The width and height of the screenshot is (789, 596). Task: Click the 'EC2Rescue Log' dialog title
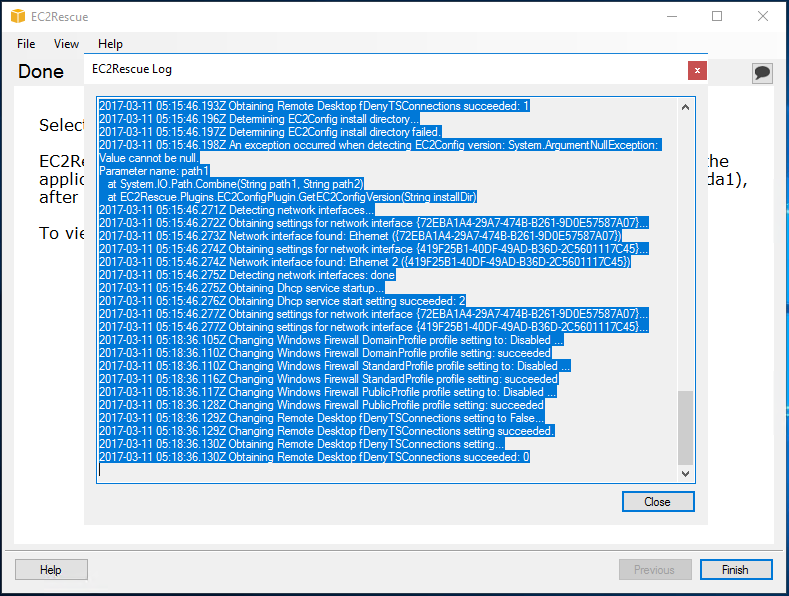[x=132, y=69]
